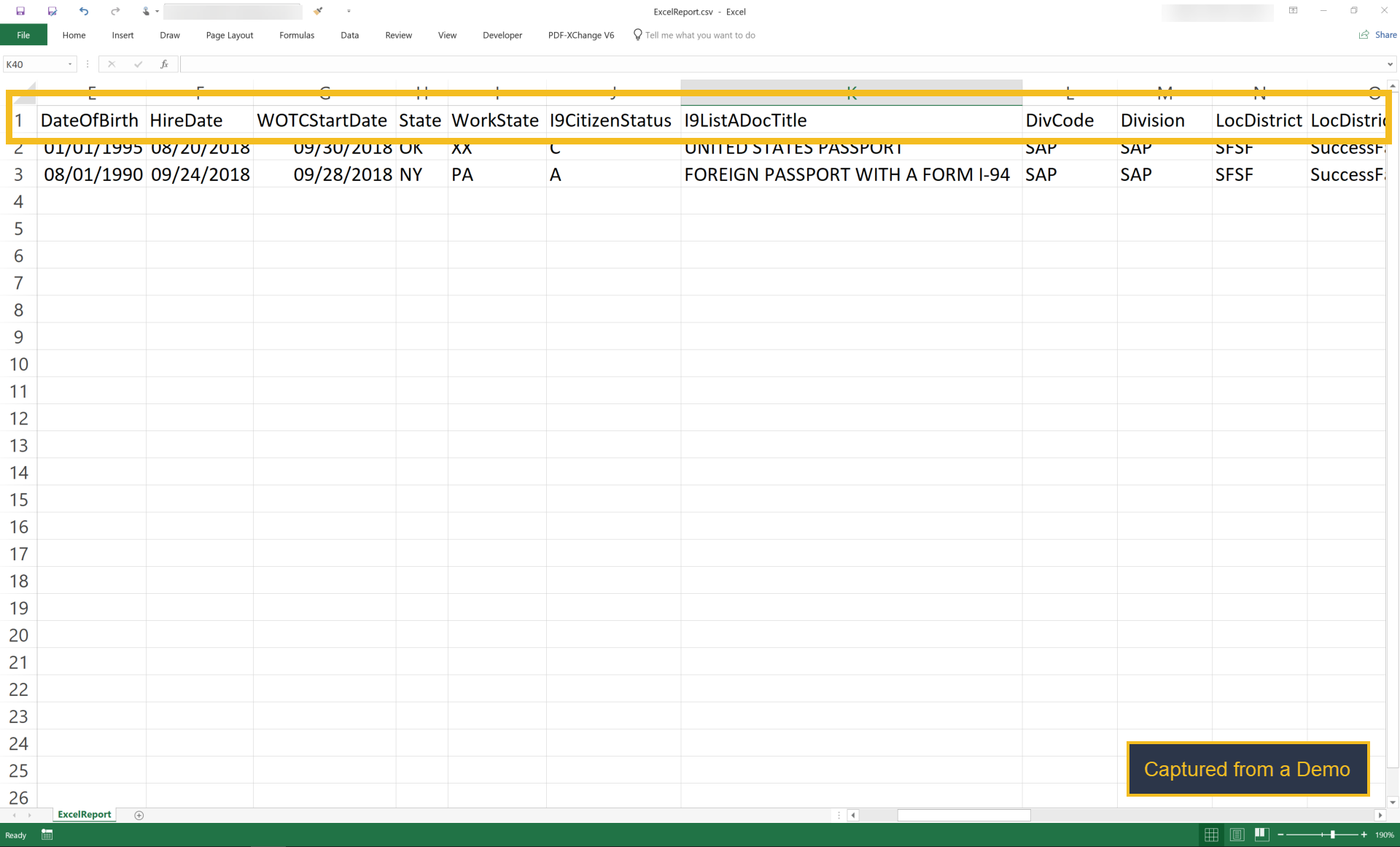Switch to the Home ribbon tab

pos(74,35)
